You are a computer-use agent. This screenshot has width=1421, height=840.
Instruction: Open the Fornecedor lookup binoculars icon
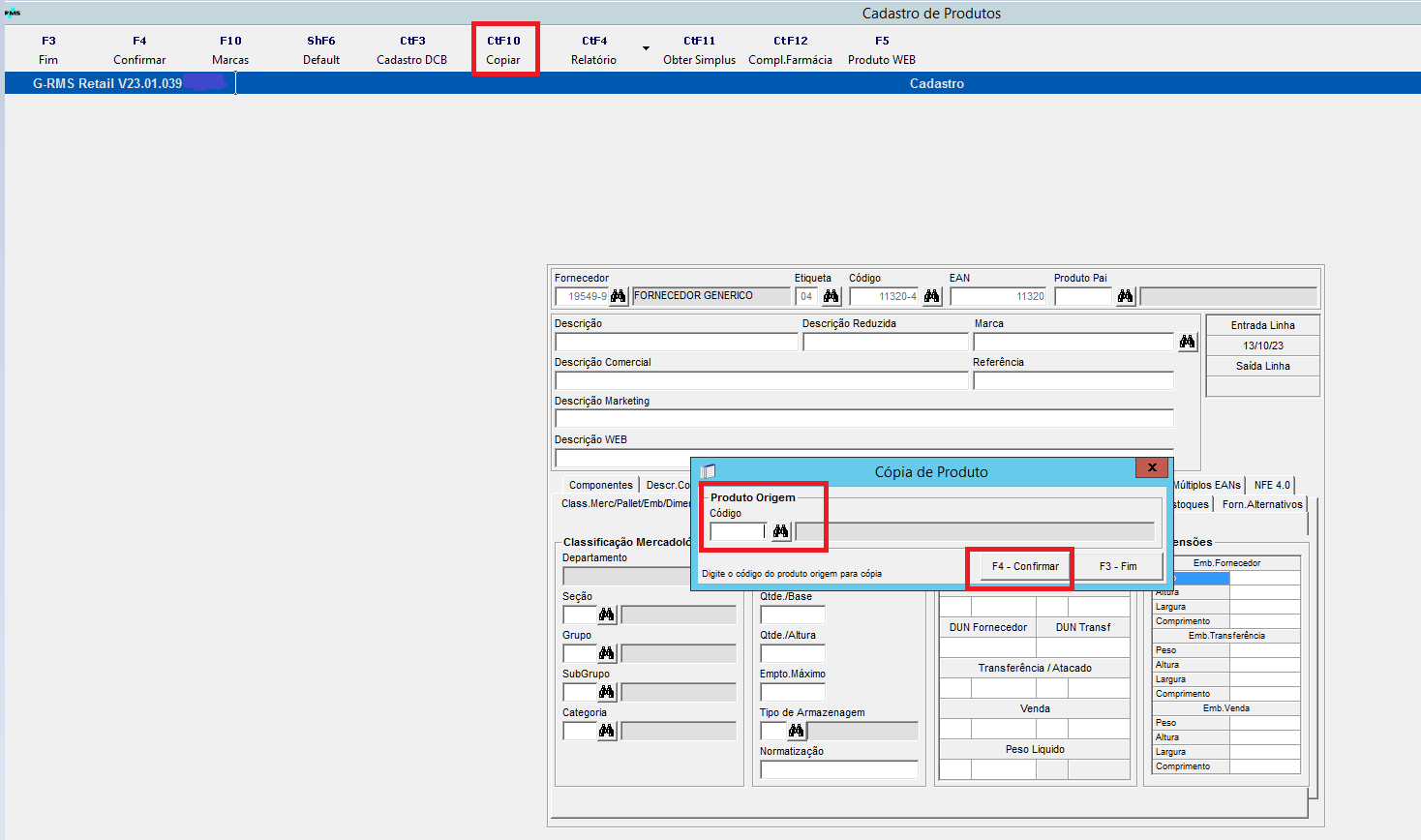click(618, 296)
